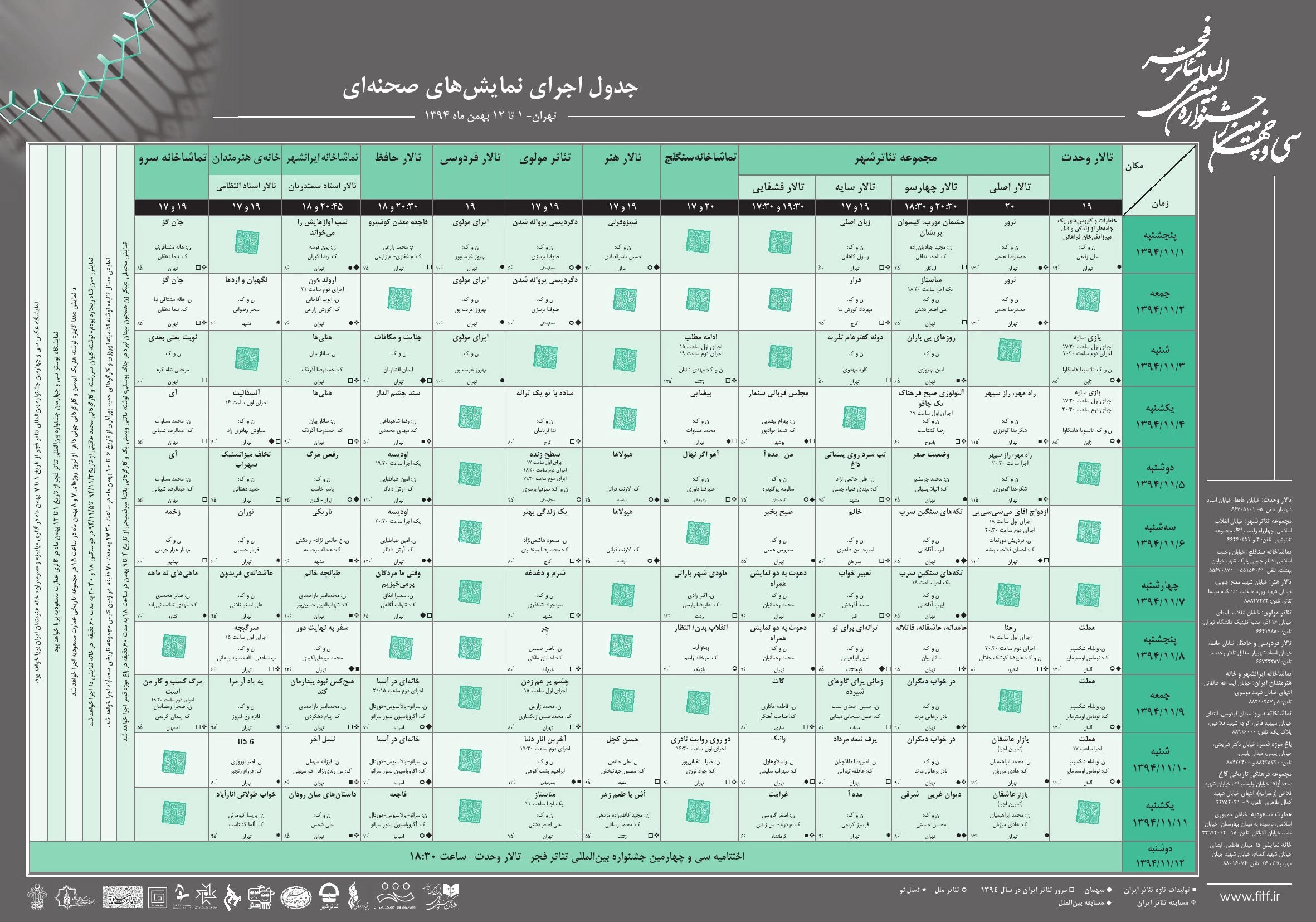Click legend entry تئاتر ملل

pos(951,890)
